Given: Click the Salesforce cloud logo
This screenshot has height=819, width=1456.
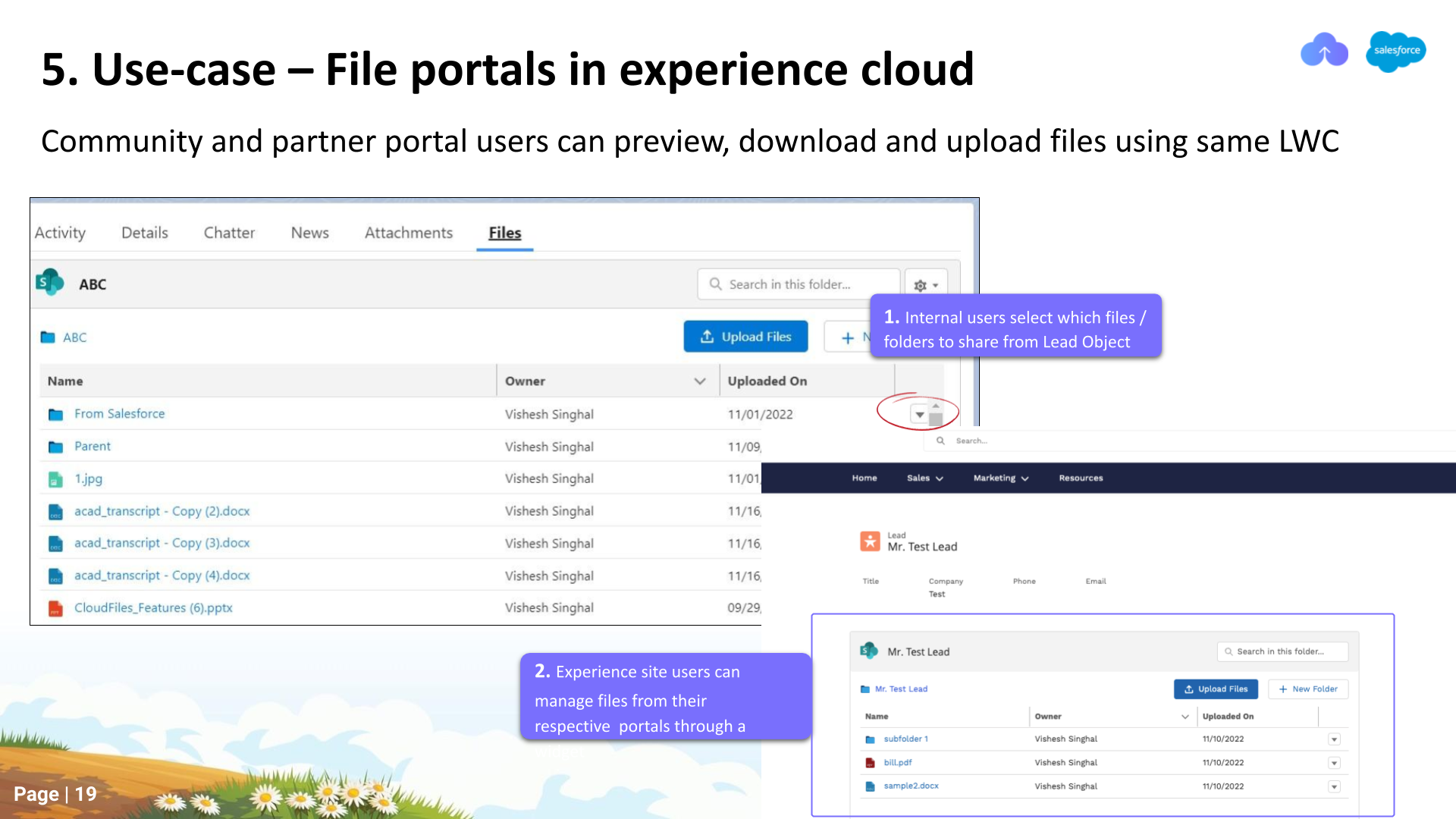Looking at the screenshot, I should pos(1395,51).
